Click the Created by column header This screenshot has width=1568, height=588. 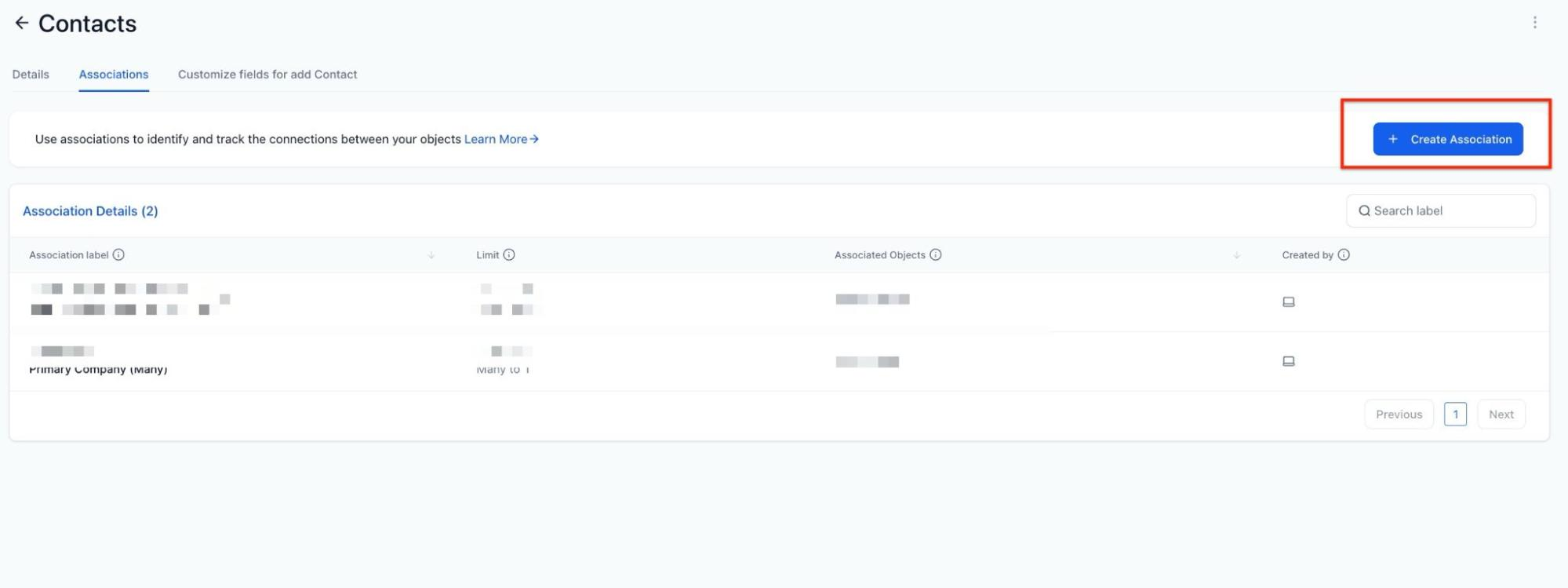pyautogui.click(x=1308, y=255)
